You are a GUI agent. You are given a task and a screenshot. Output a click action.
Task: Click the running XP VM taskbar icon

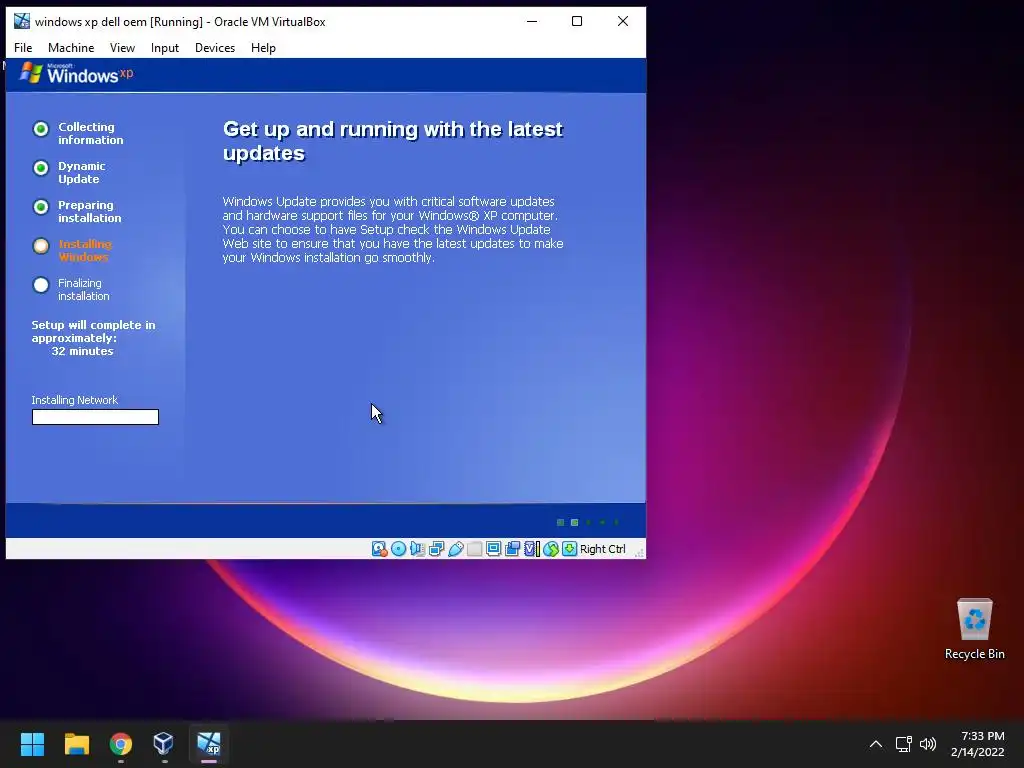(209, 744)
